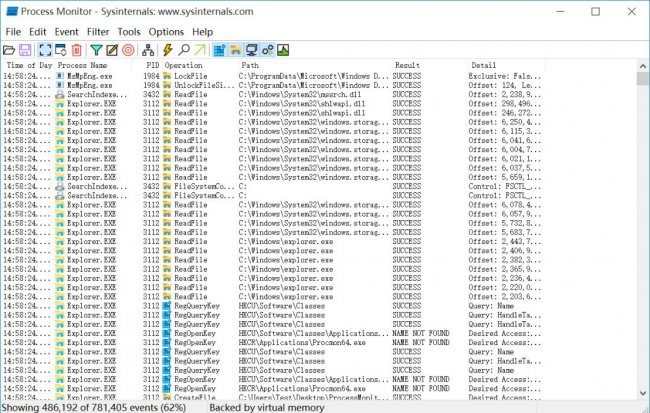Toggle event capture on the toolbar
This screenshot has height=413, width=650.
[45, 50]
